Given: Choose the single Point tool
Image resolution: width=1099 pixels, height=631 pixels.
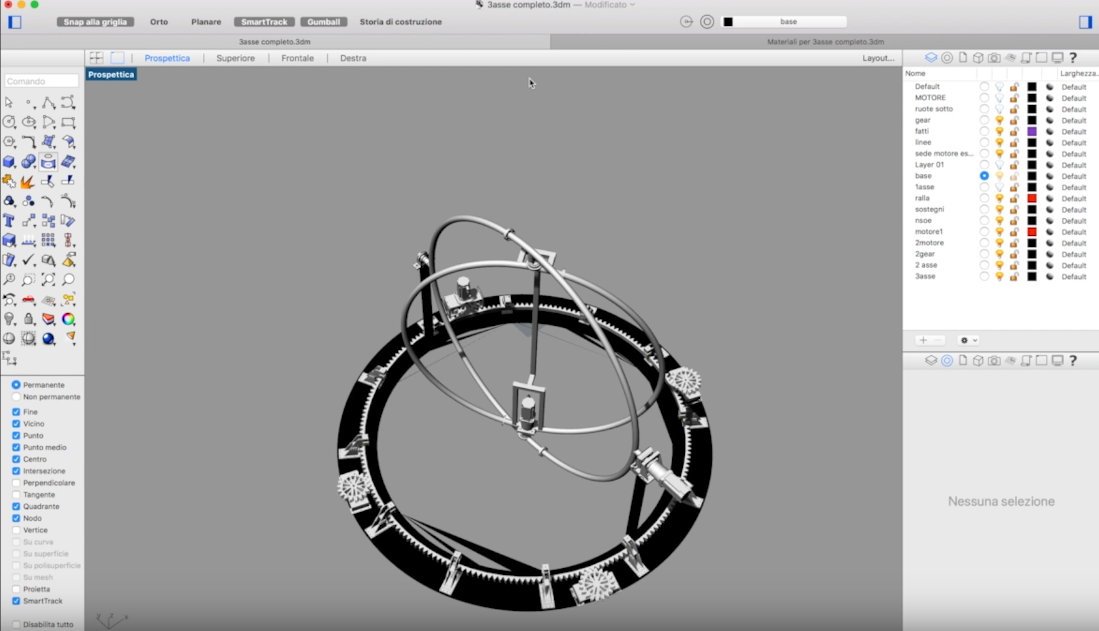Looking at the screenshot, I should 29,102.
